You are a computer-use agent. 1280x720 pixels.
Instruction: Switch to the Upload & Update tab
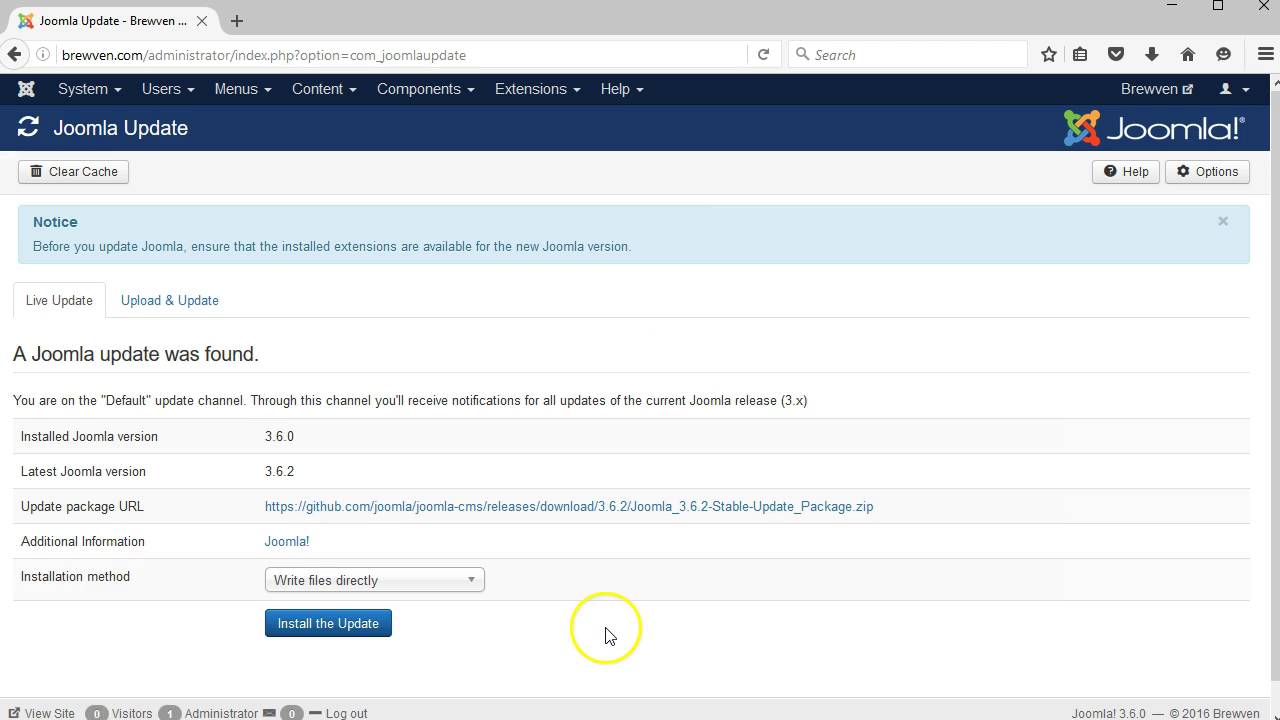pos(170,300)
